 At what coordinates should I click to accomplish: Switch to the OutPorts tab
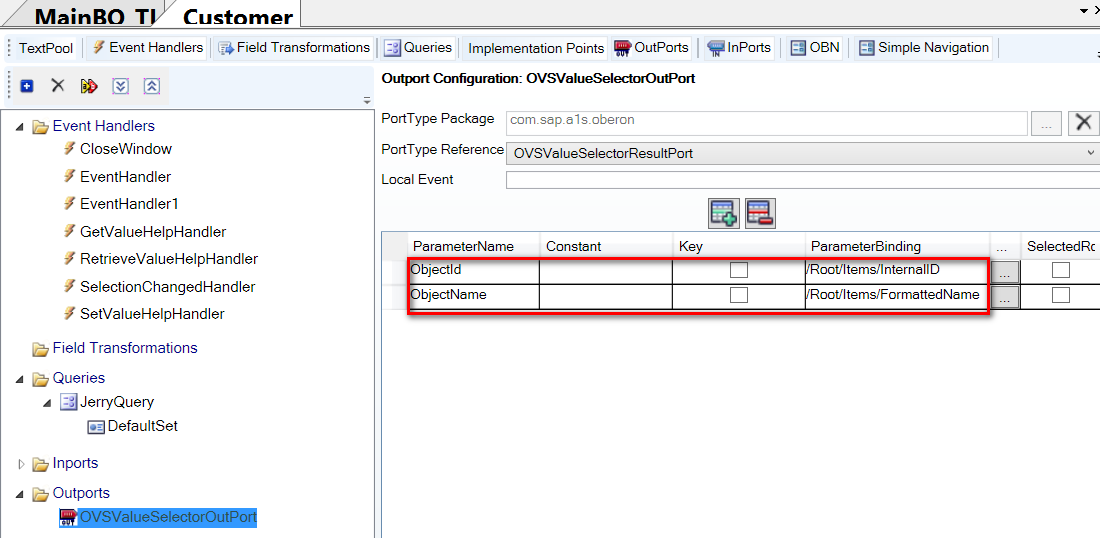[x=651, y=48]
